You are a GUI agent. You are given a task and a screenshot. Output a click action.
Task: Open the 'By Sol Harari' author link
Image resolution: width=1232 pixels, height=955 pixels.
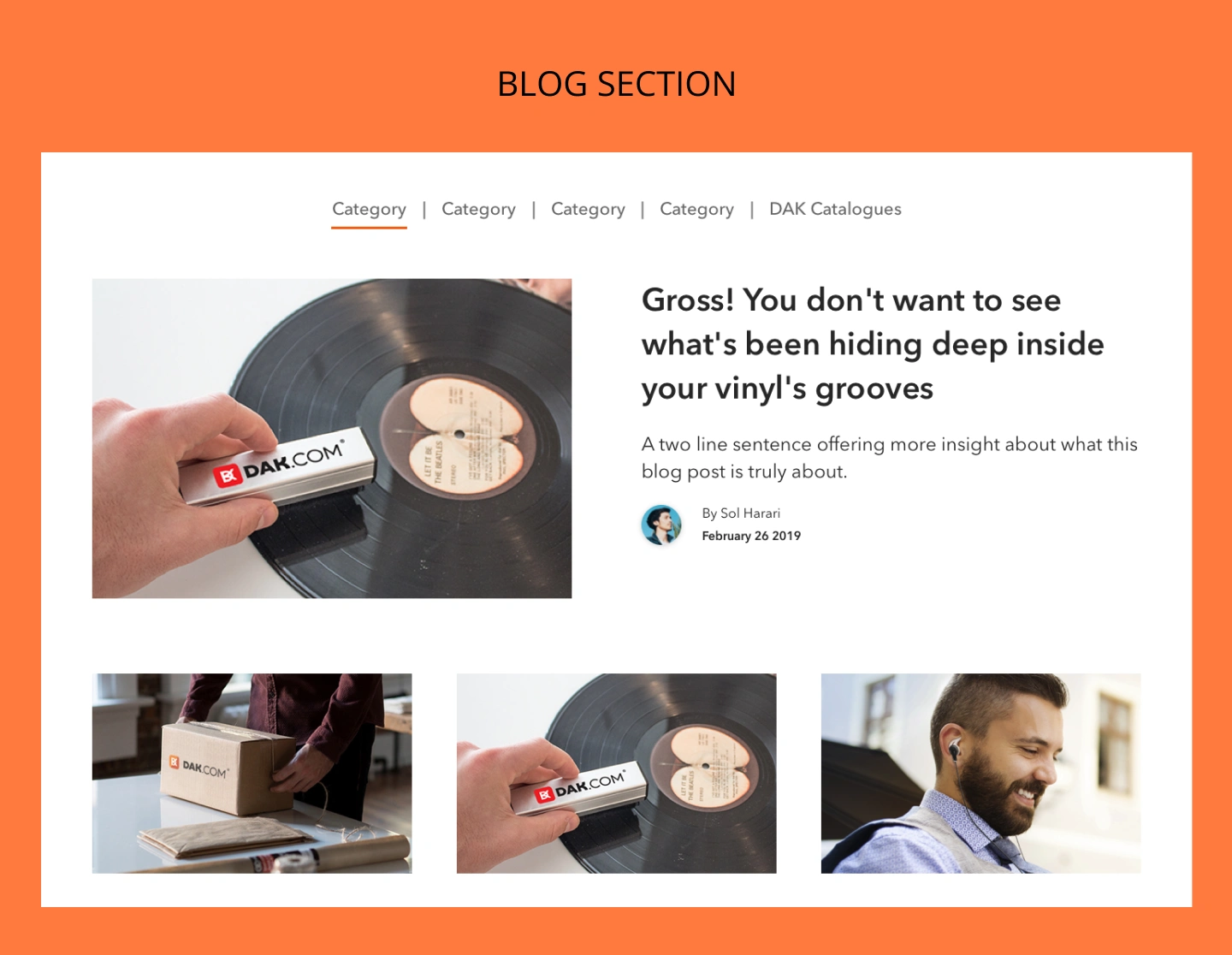pyautogui.click(x=741, y=513)
